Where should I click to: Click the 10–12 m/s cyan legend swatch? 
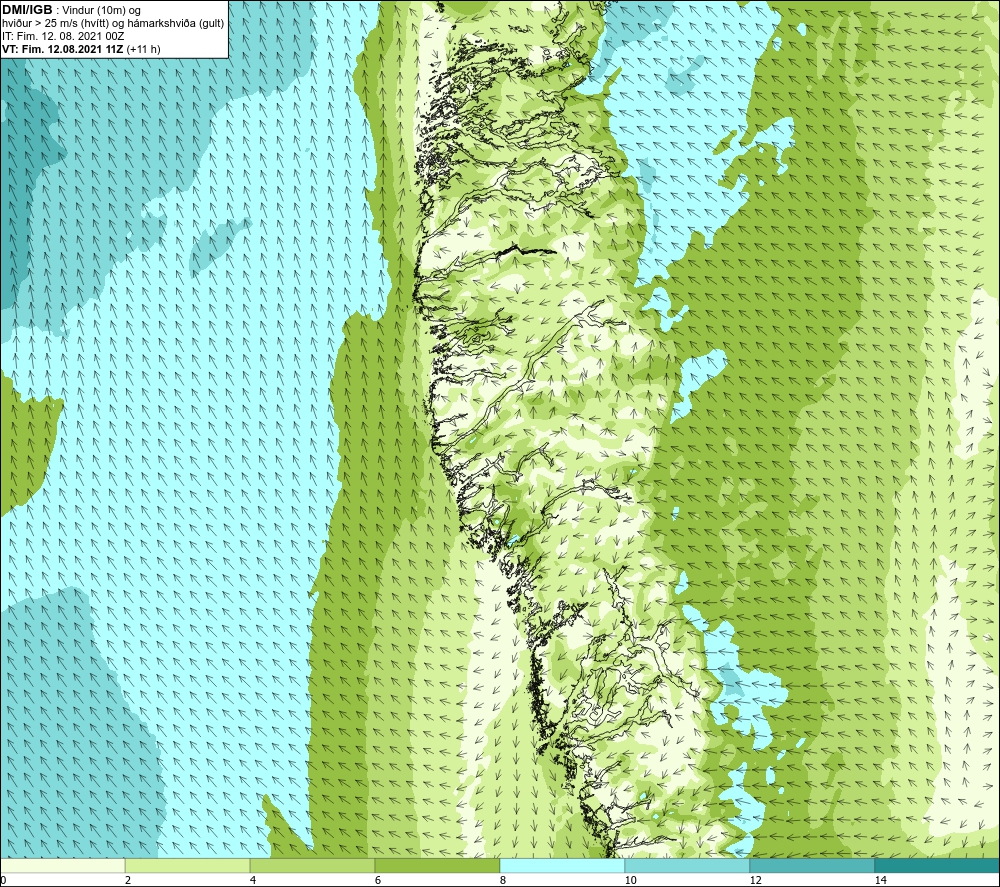(x=688, y=866)
